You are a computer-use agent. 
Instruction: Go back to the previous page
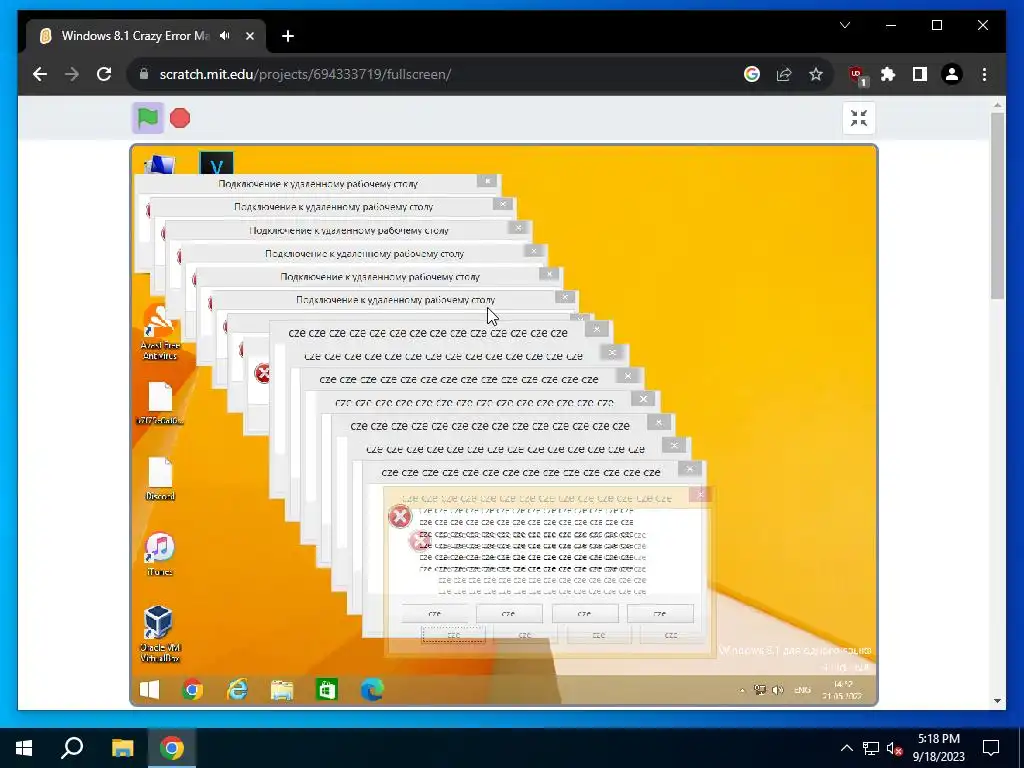pos(40,74)
